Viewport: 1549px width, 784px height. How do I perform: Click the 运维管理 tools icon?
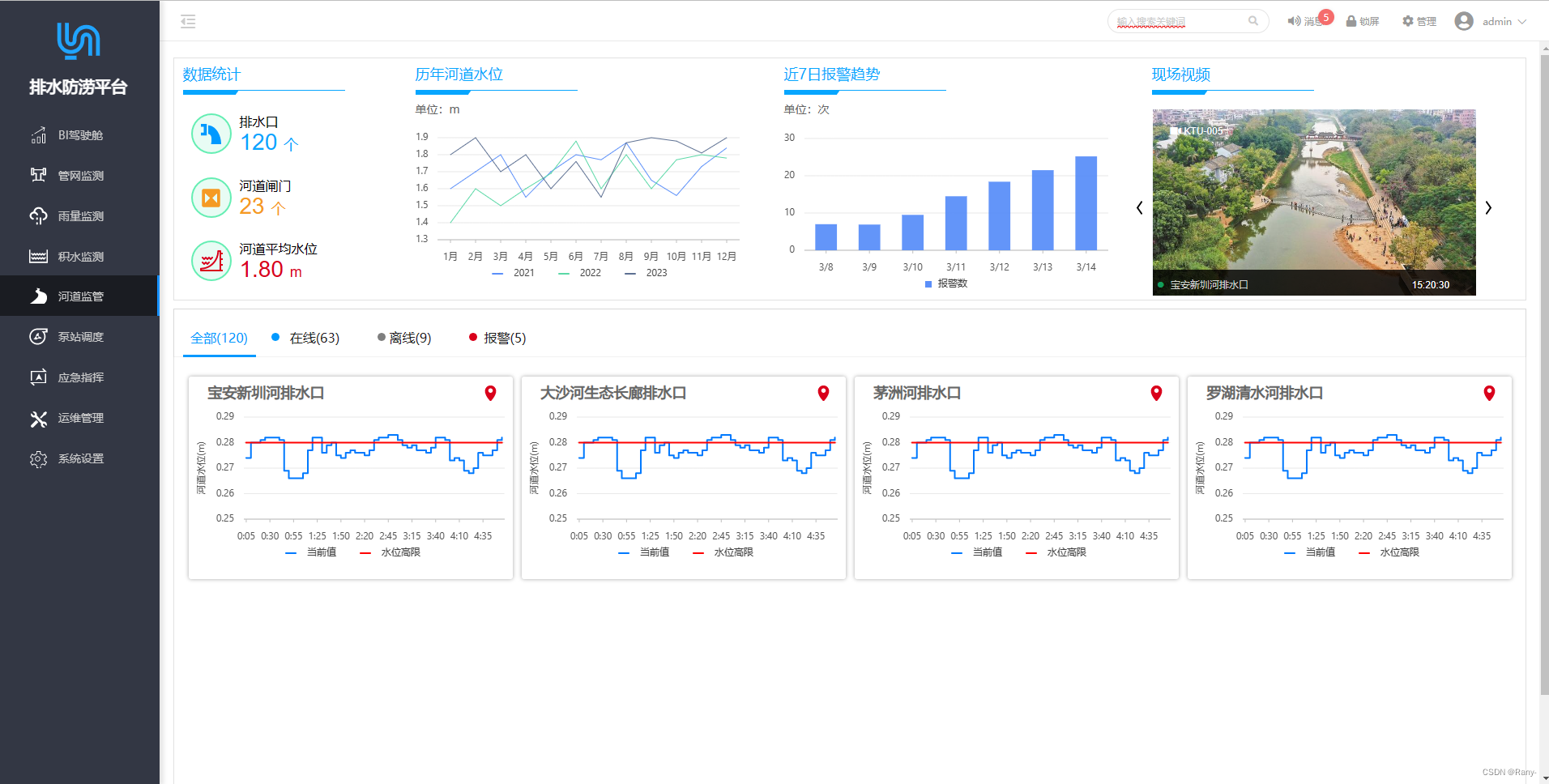[38, 418]
